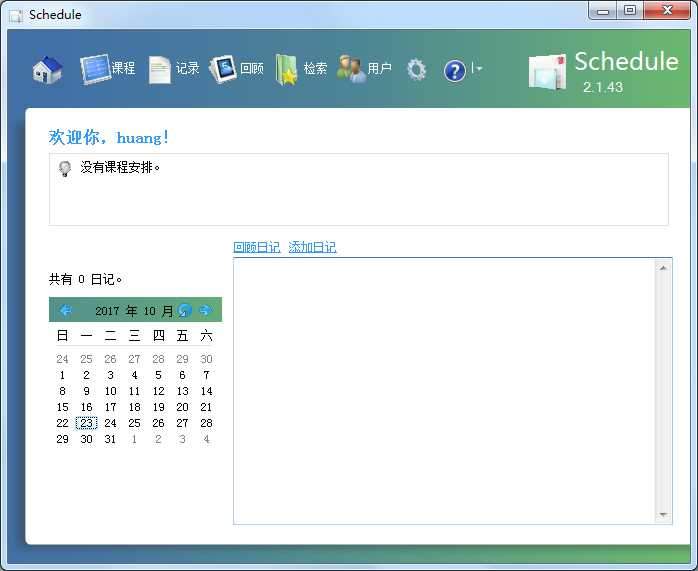Open the settings gear icon
698x571 pixels.
[x=416, y=70]
